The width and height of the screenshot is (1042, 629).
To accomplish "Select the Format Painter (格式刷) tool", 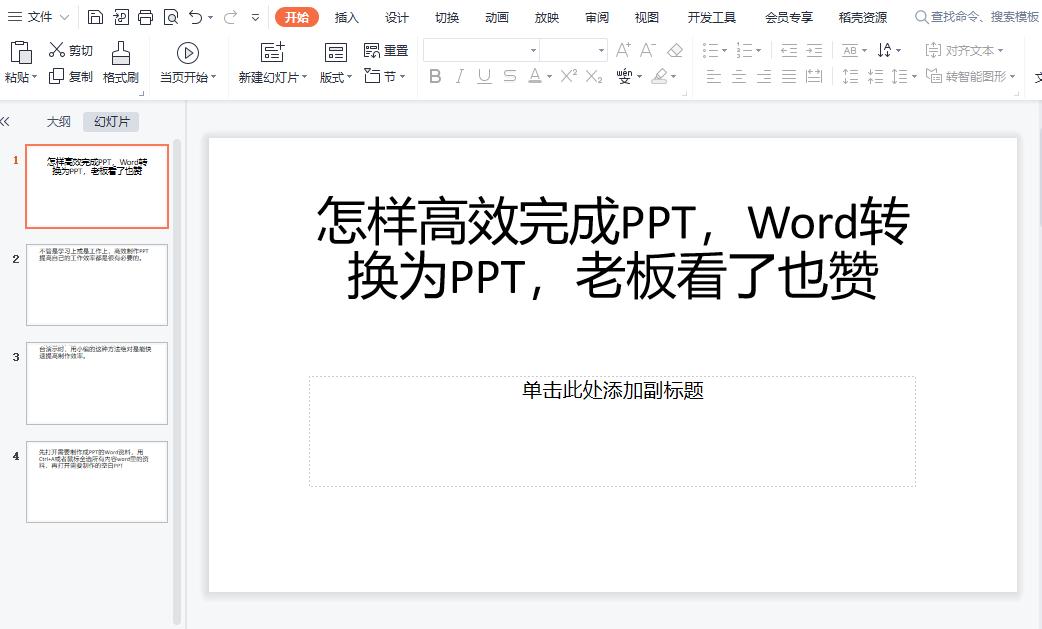I will (119, 60).
